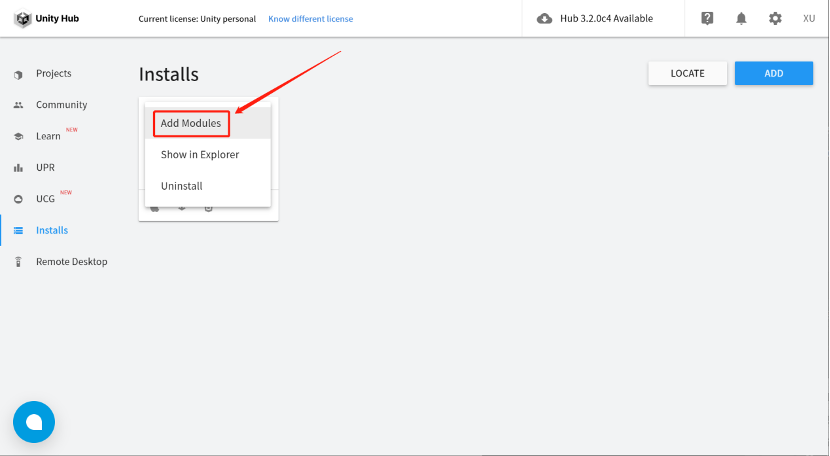Image resolution: width=830 pixels, height=456 pixels.
Task: Go to Remote Desktop section
Action: click(x=71, y=262)
